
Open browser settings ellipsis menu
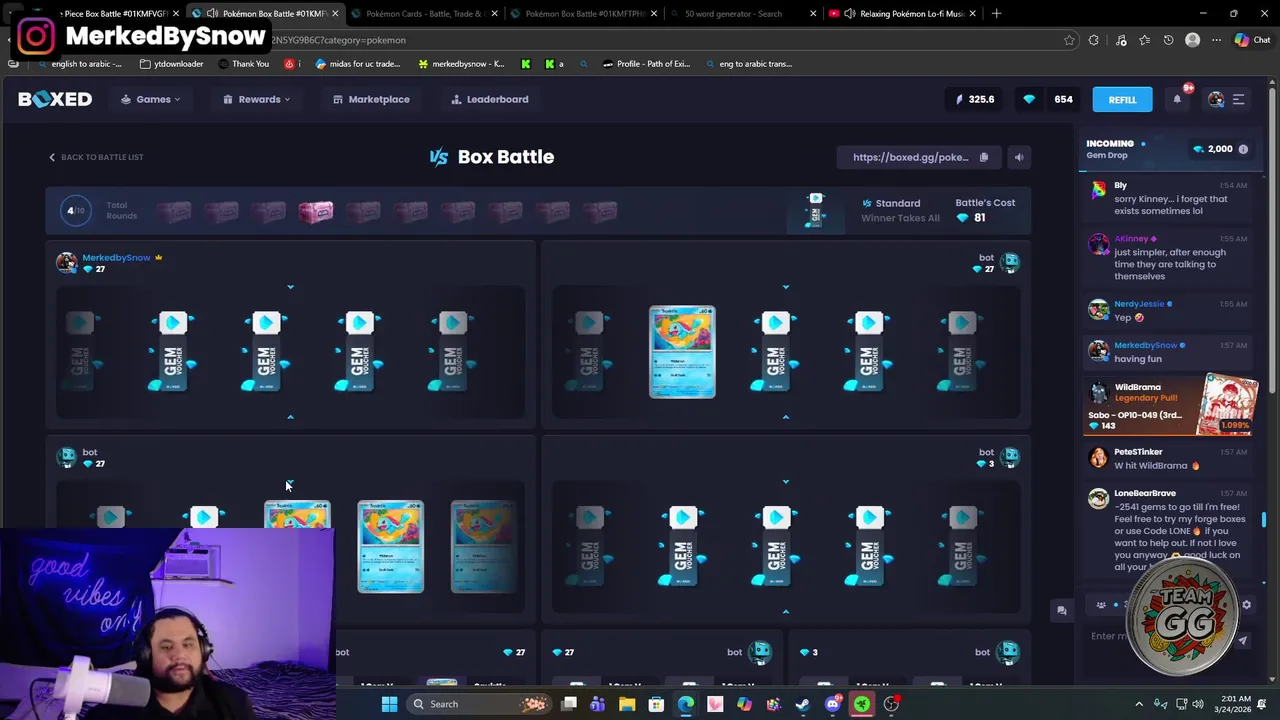1216,40
